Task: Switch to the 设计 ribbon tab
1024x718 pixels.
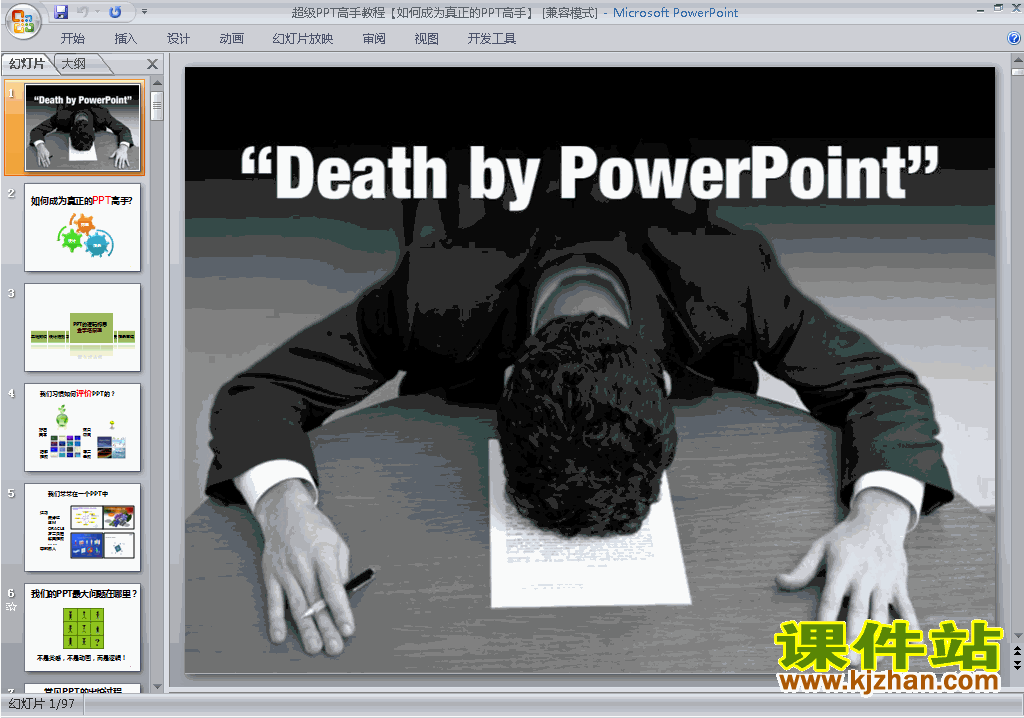Action: tap(178, 39)
